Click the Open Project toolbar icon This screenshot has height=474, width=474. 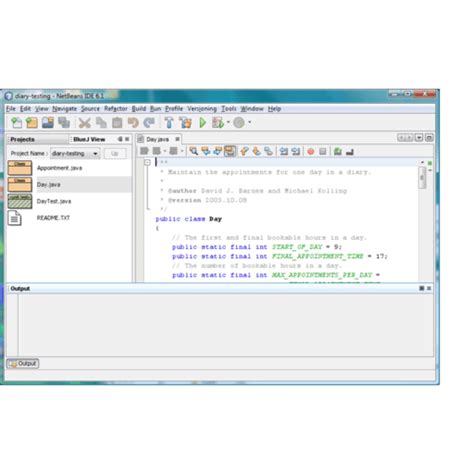click(x=48, y=123)
